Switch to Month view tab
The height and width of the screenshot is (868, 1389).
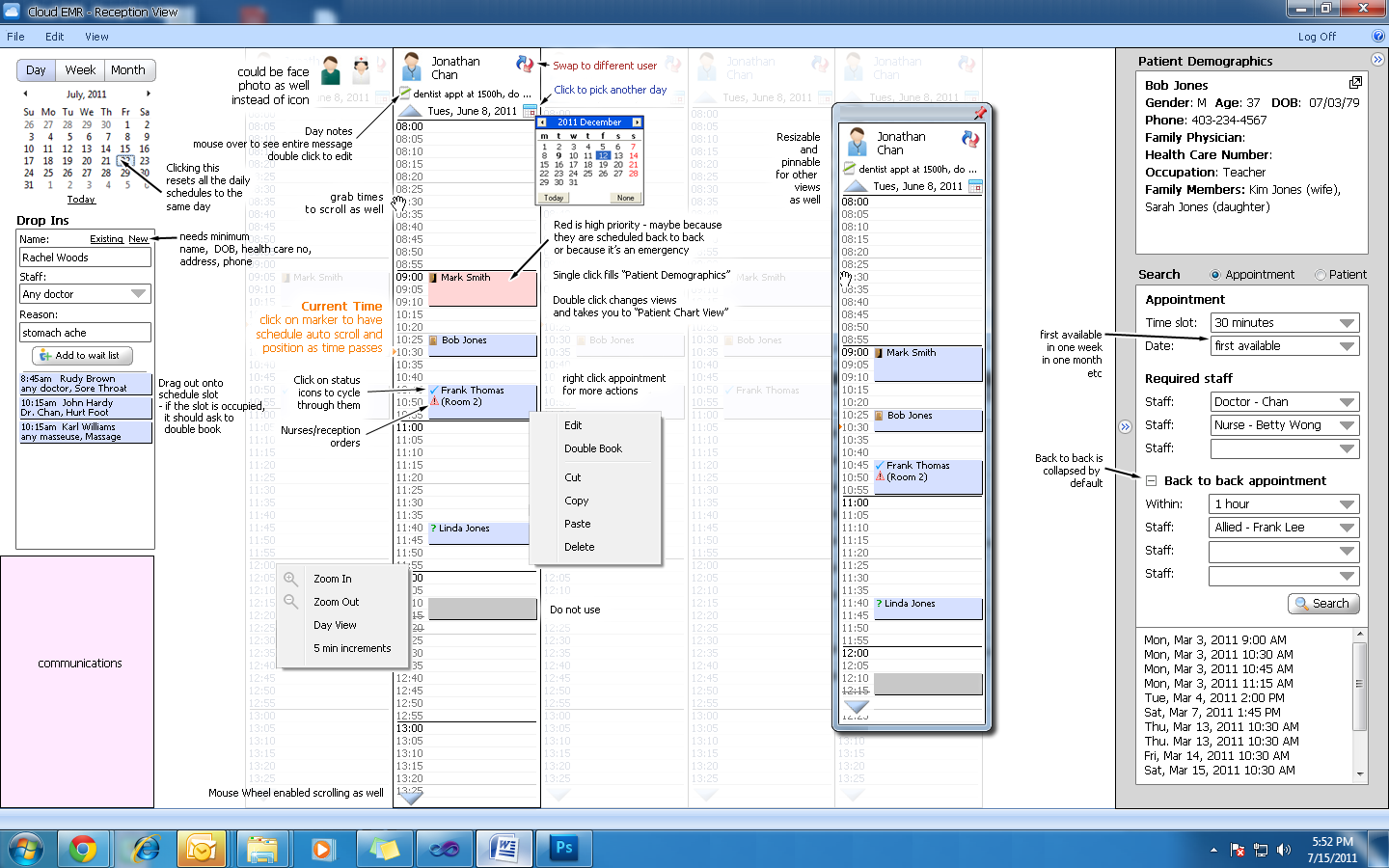[128, 70]
